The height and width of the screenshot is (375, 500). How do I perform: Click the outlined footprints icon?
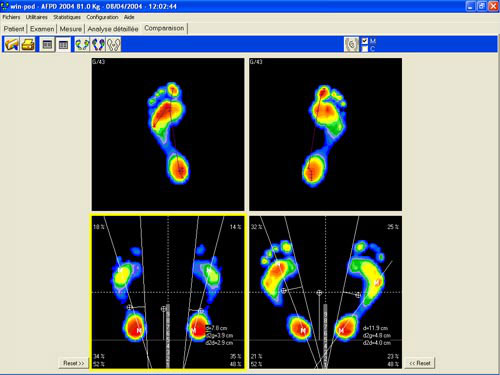[x=114, y=44]
